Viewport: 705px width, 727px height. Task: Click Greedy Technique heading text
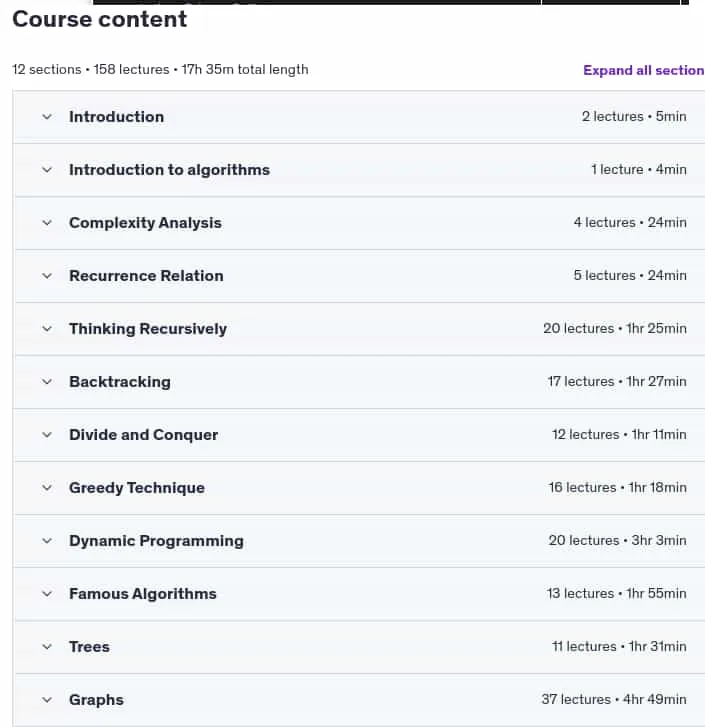[137, 488]
